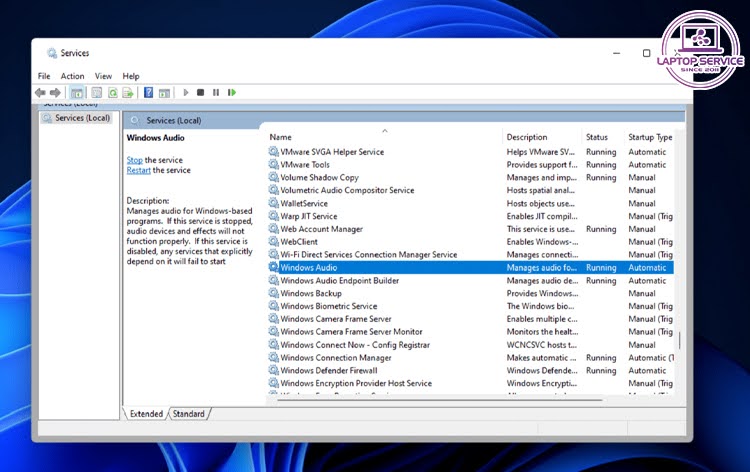The width and height of the screenshot is (750, 472).
Task: Switch to the Standard tab
Action: (188, 413)
